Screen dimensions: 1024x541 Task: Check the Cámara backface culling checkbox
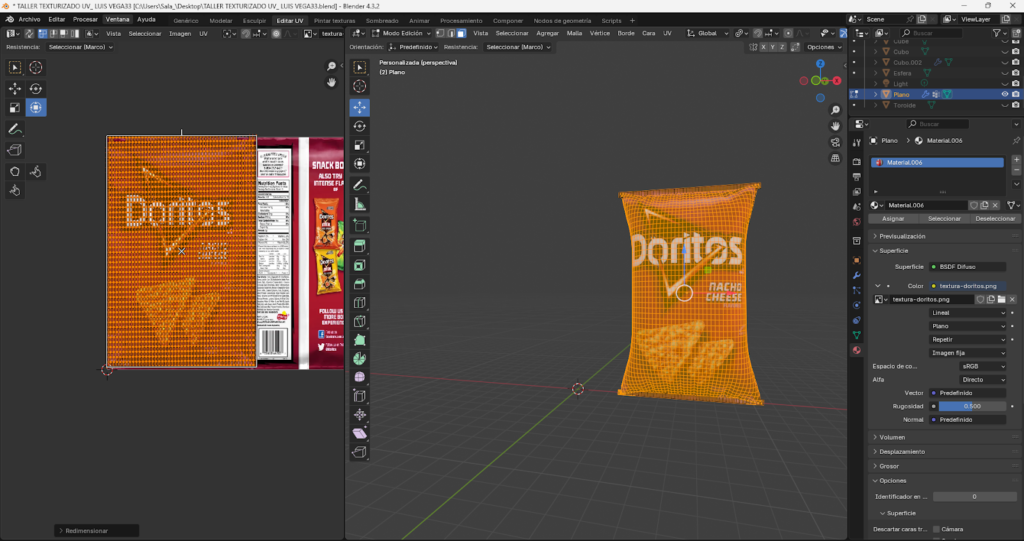[x=936, y=529]
